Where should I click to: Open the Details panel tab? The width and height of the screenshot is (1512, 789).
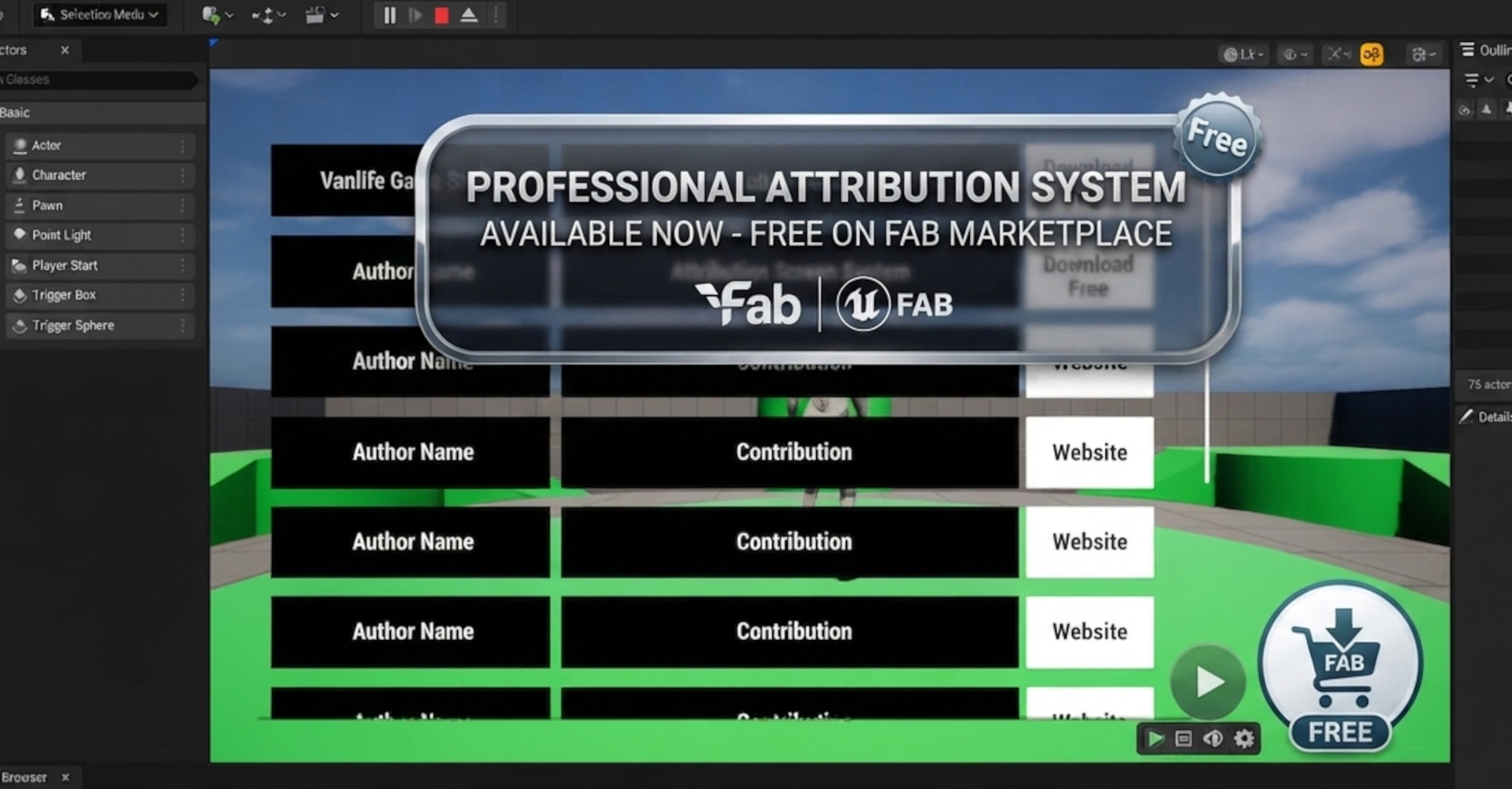click(x=1485, y=417)
